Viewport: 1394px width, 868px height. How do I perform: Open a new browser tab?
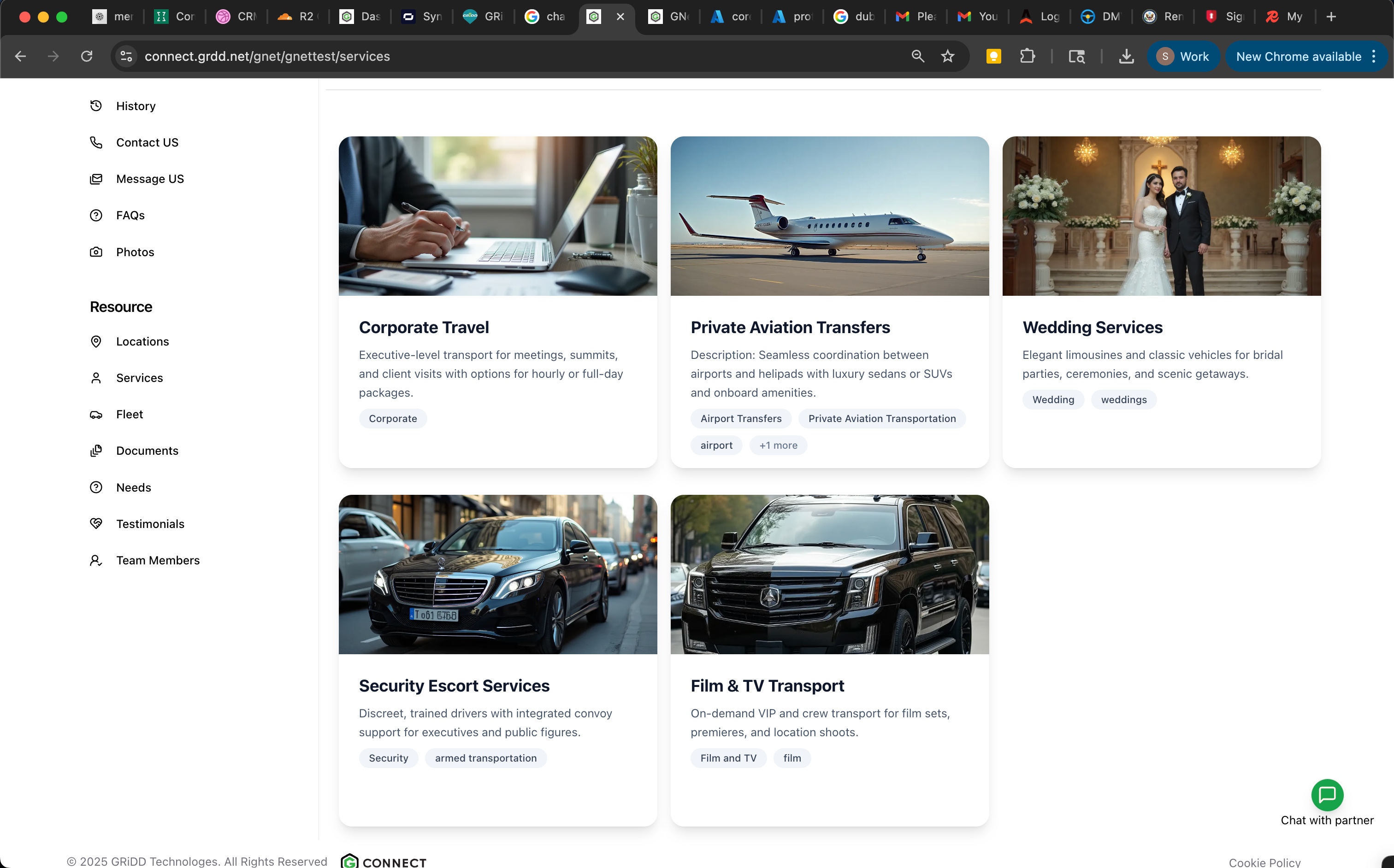coord(1331,17)
